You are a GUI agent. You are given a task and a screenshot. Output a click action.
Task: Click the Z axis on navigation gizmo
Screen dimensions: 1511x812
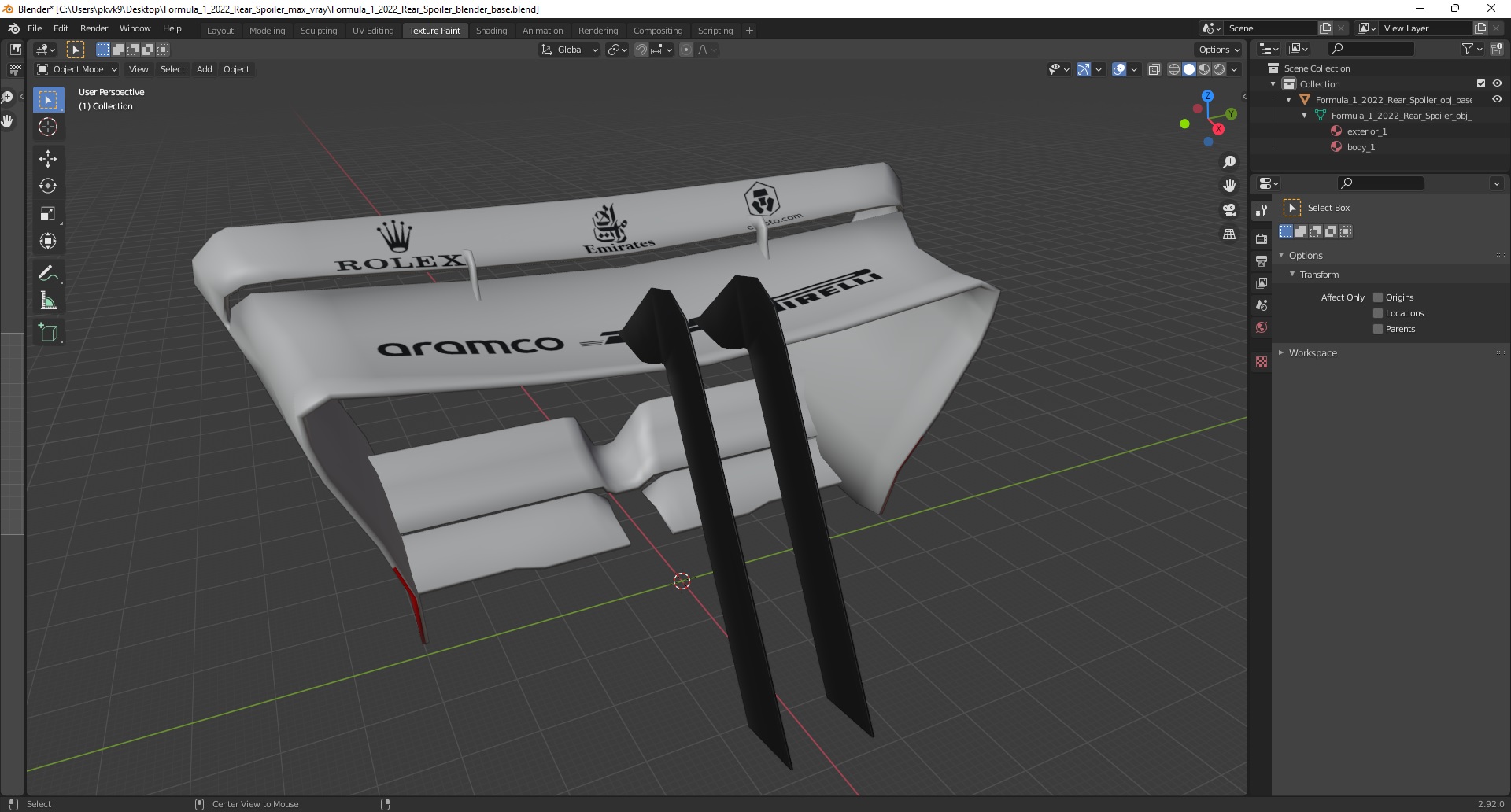(x=1207, y=96)
